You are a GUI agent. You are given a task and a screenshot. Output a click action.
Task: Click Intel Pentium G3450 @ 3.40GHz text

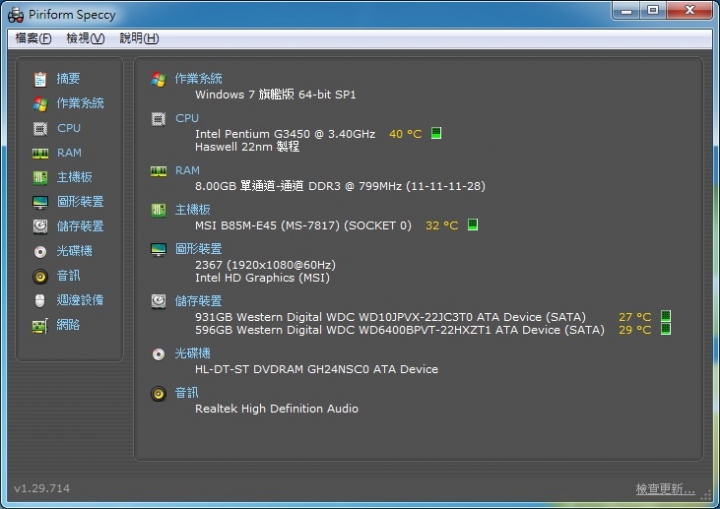click(x=285, y=134)
